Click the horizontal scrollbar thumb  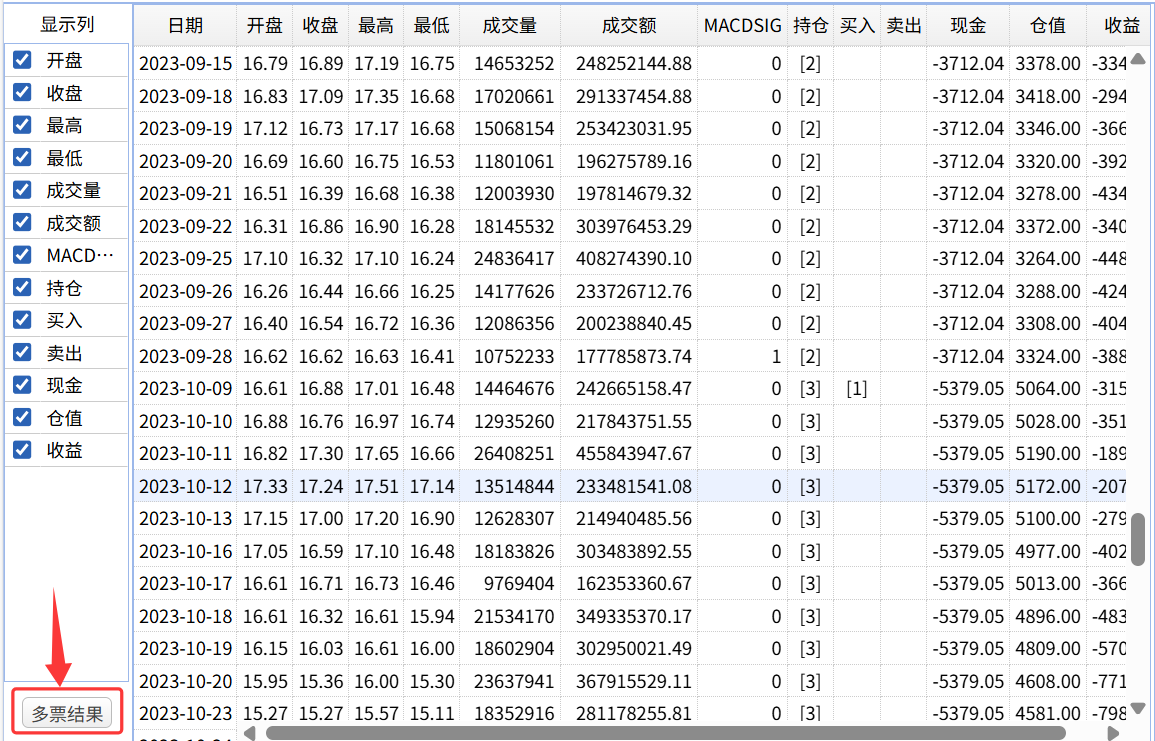pyautogui.click(x=666, y=733)
